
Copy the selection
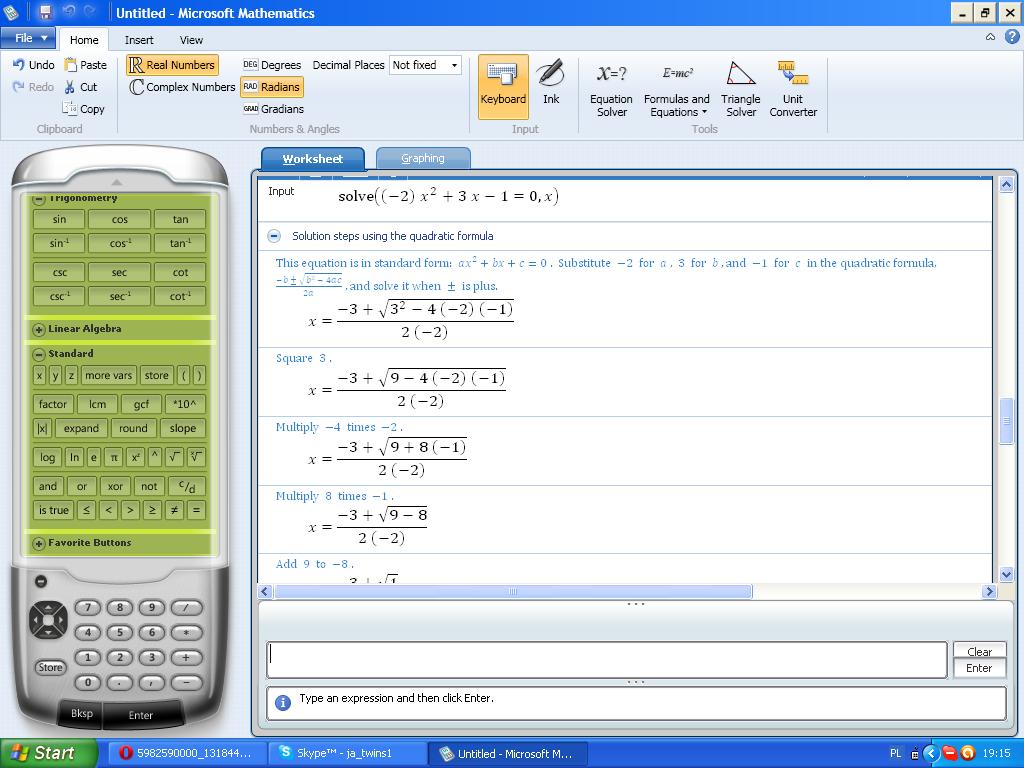point(84,109)
